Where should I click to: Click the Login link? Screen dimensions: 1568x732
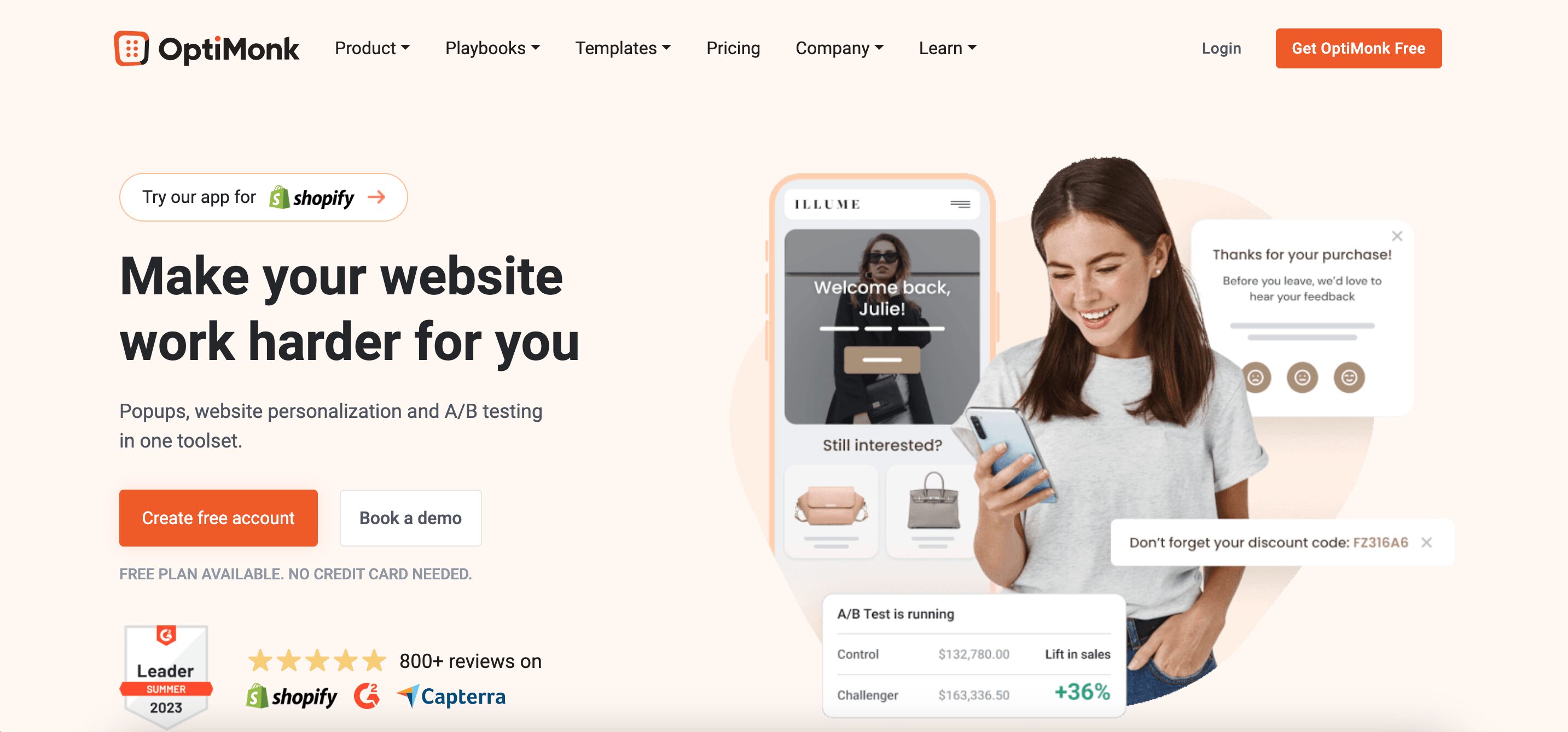(x=1221, y=48)
